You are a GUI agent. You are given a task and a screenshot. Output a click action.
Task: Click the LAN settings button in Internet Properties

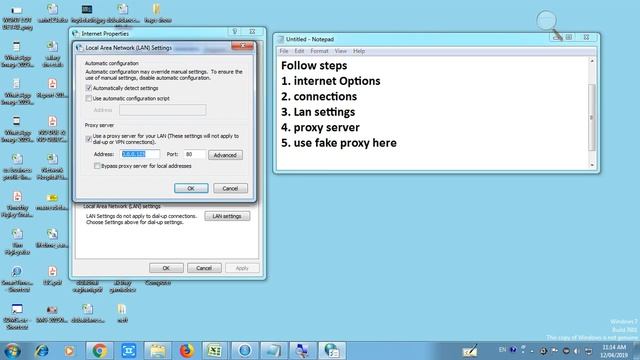point(227,216)
